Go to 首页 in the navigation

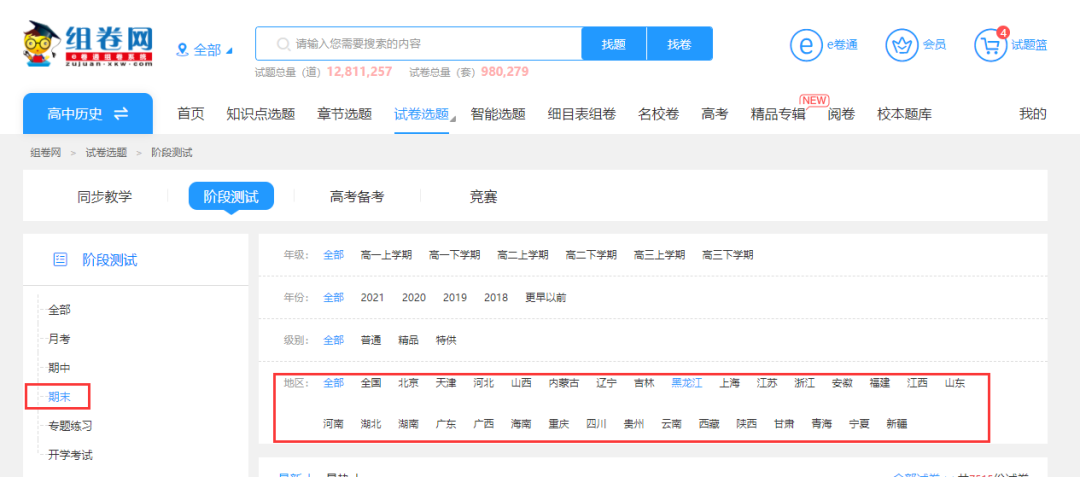click(x=191, y=114)
